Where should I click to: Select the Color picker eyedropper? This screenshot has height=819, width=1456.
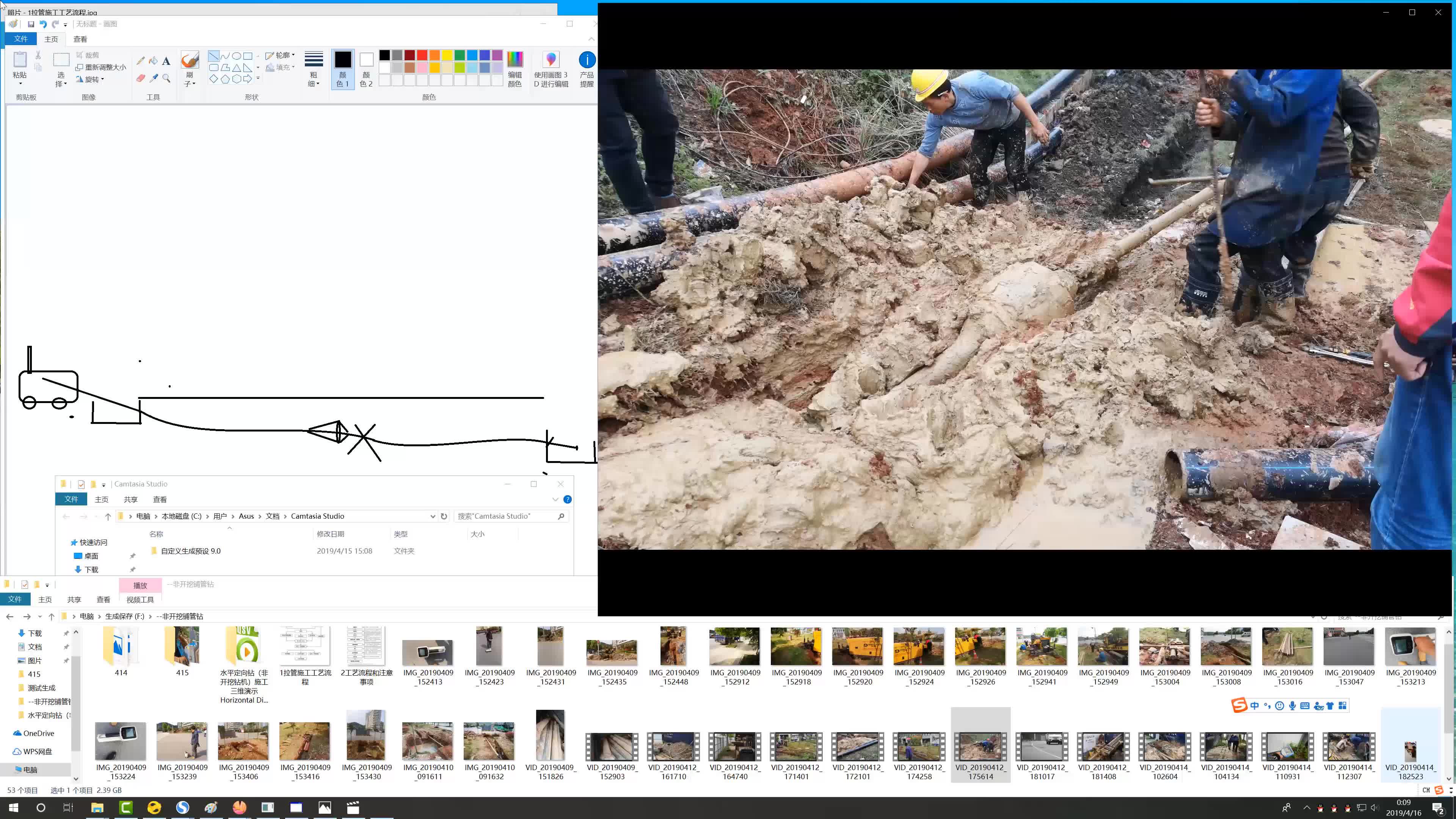(153, 78)
